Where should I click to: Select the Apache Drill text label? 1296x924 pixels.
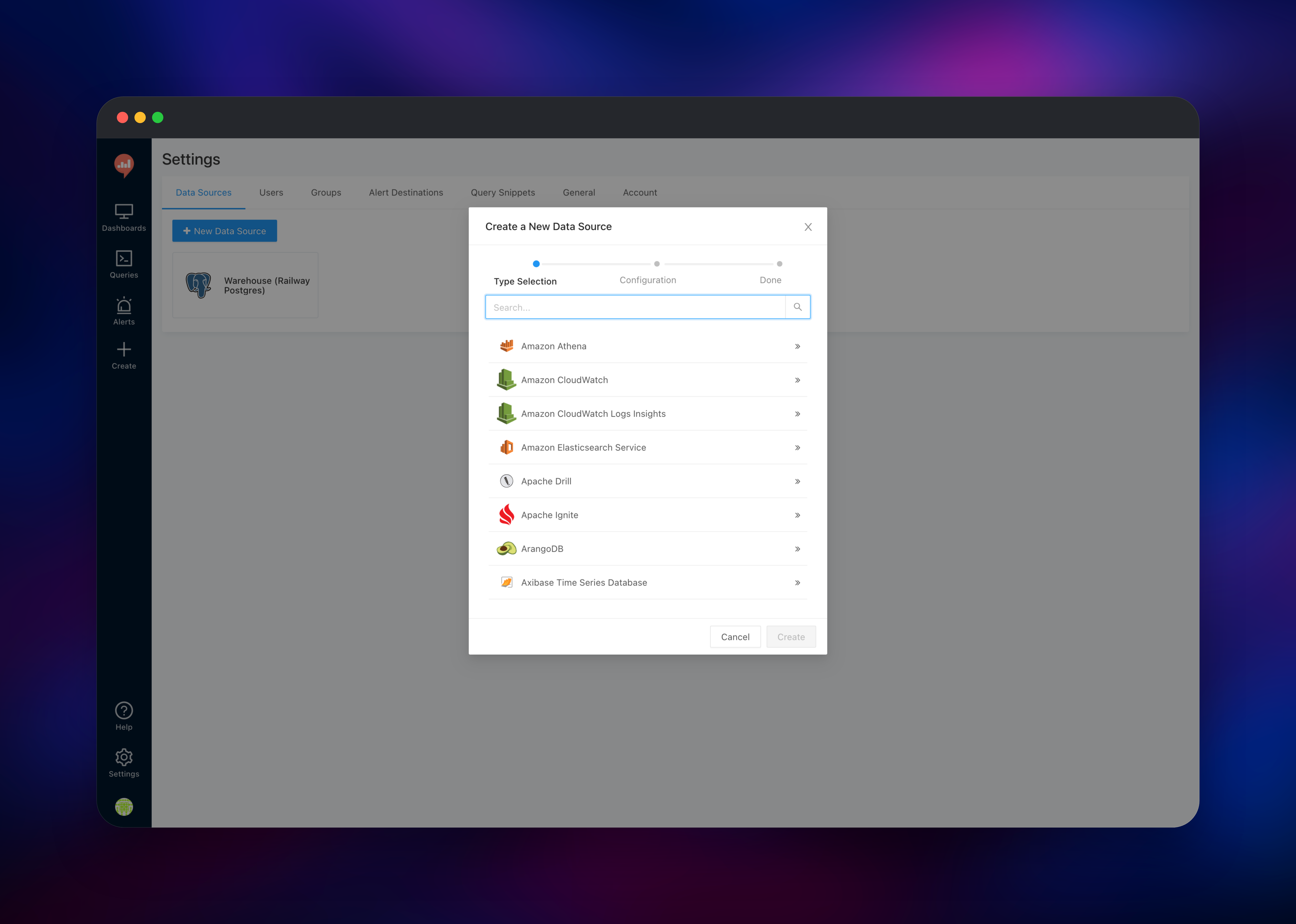(546, 481)
